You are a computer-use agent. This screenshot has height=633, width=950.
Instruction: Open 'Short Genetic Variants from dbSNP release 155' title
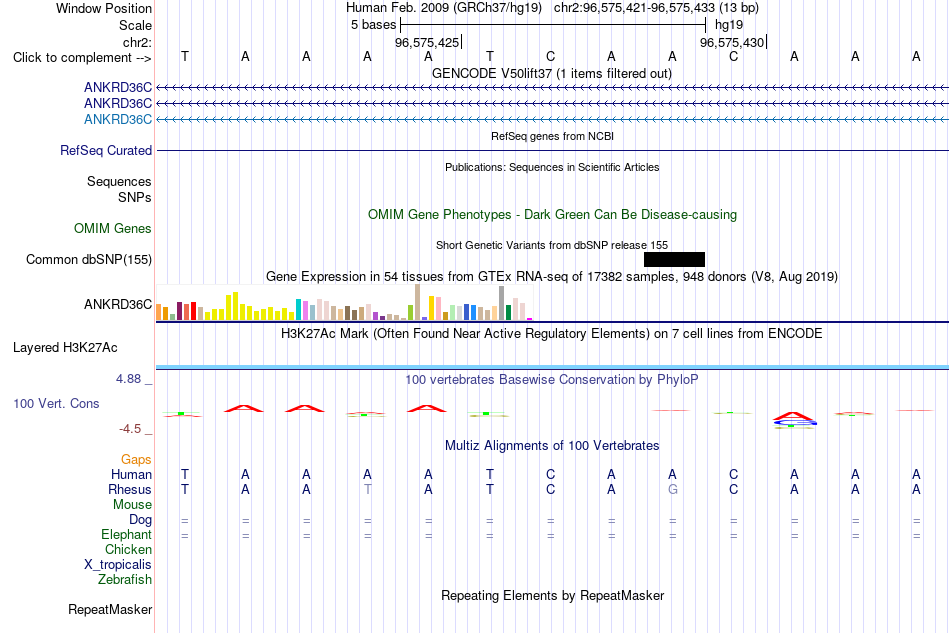coord(552,245)
